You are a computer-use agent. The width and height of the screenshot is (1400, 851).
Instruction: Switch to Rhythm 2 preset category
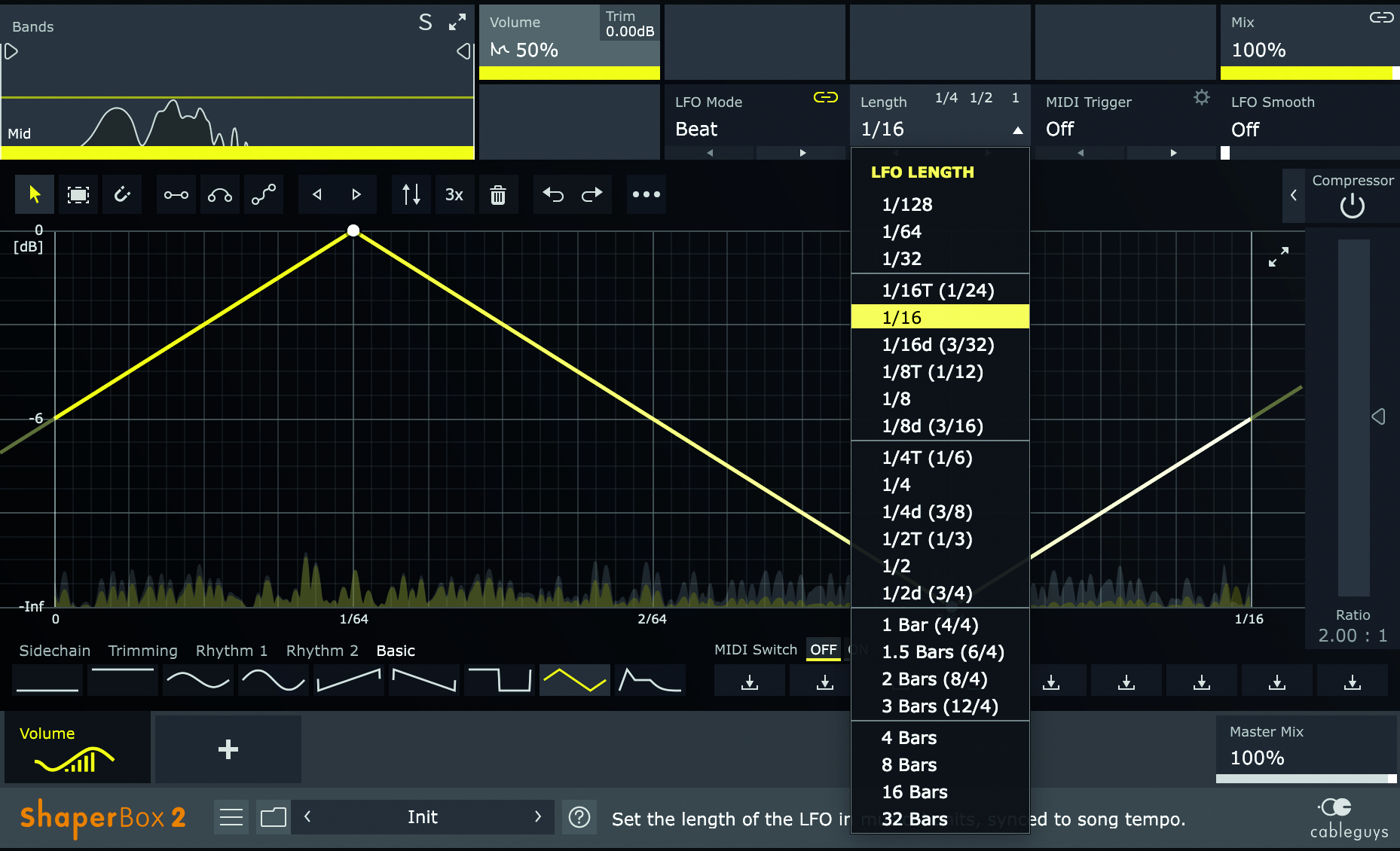pyautogui.click(x=322, y=651)
